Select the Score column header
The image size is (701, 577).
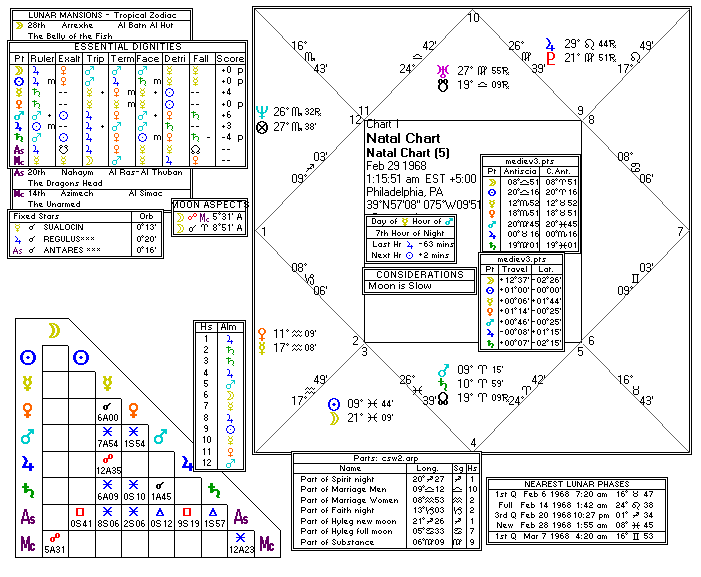[230, 59]
